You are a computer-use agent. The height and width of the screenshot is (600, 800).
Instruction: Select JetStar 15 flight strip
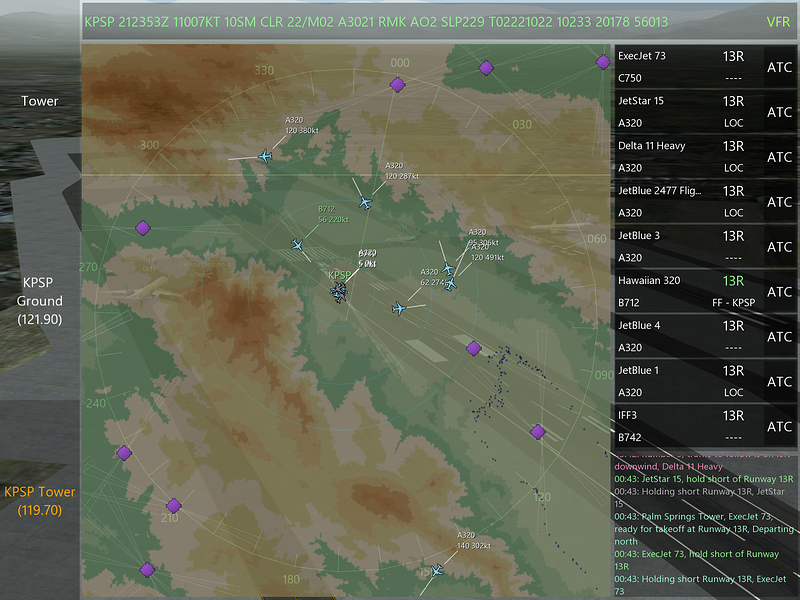(689, 112)
